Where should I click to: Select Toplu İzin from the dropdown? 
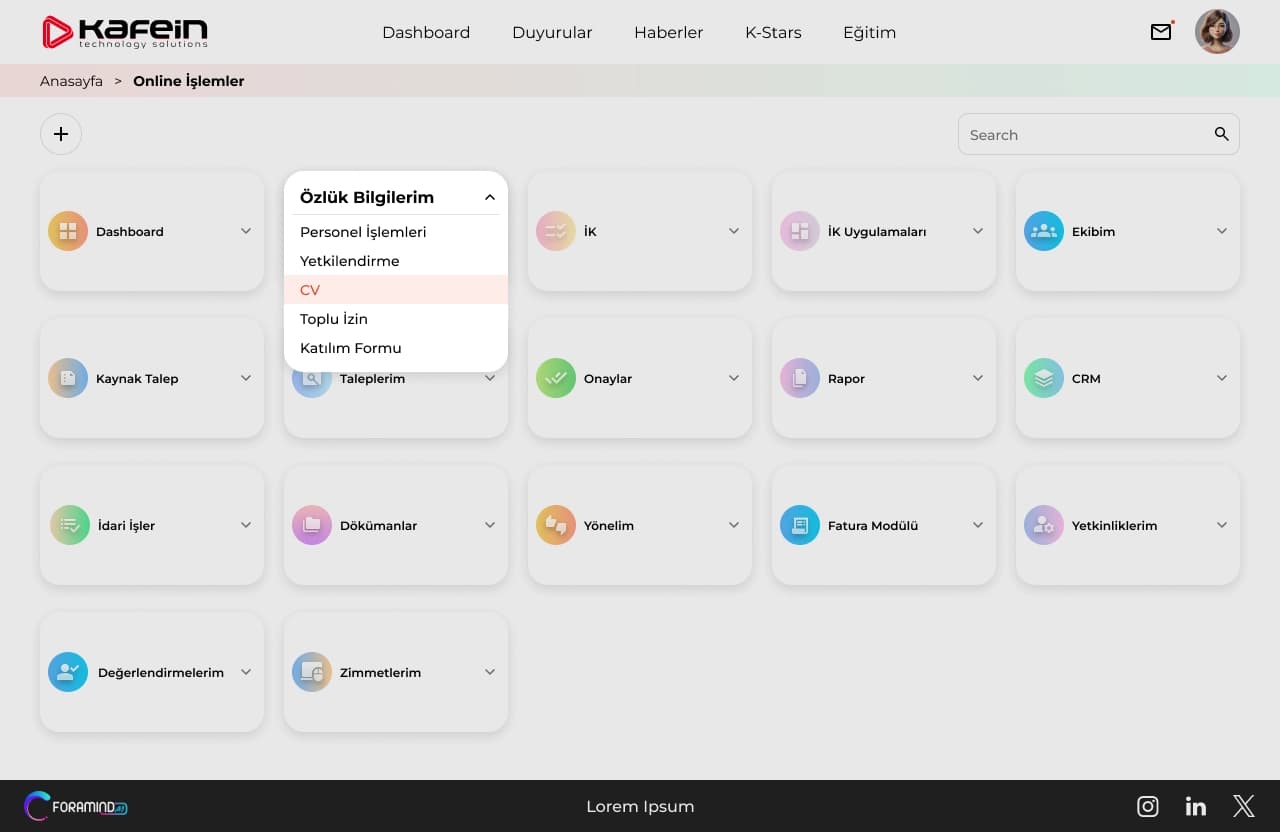396,319
